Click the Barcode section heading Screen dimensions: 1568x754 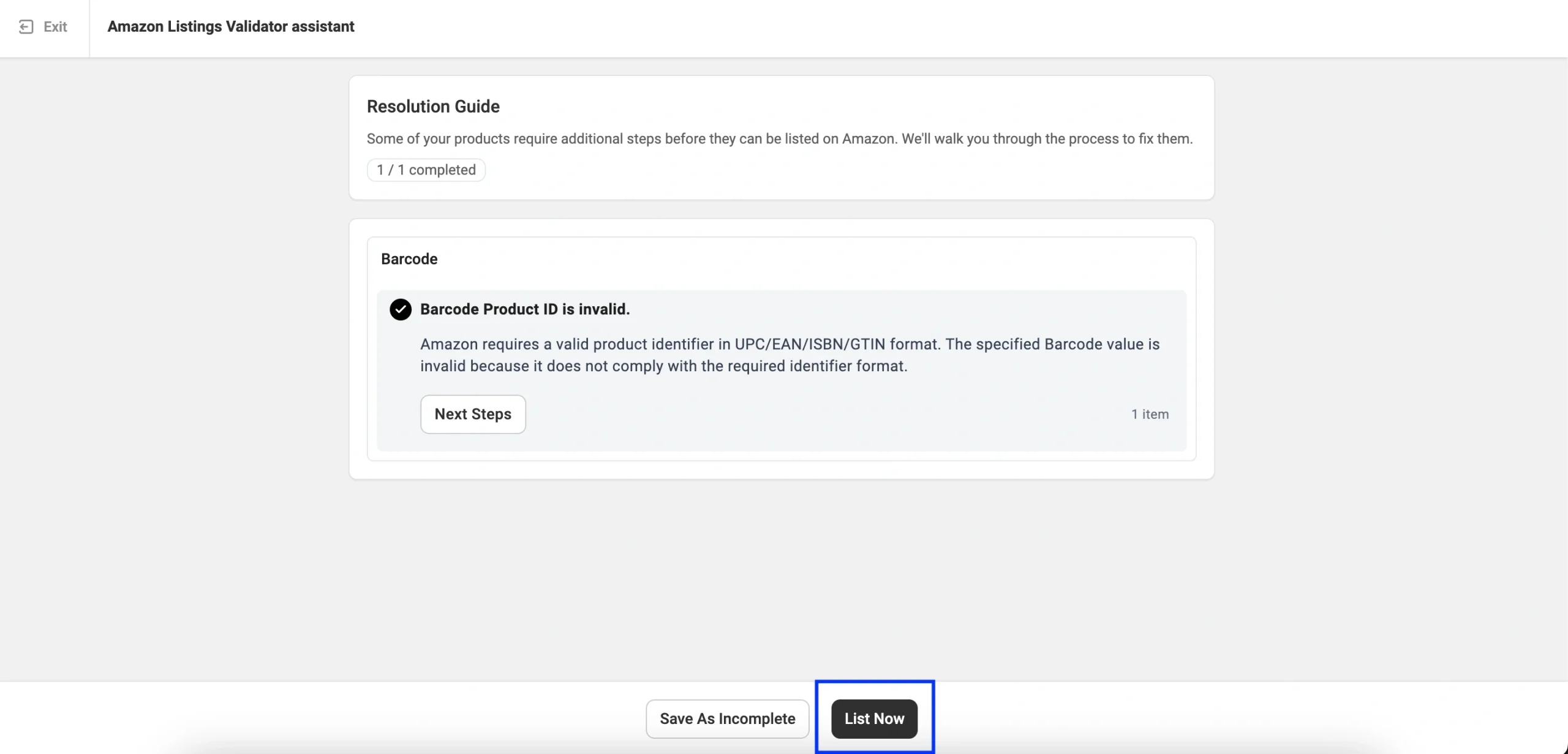[409, 259]
